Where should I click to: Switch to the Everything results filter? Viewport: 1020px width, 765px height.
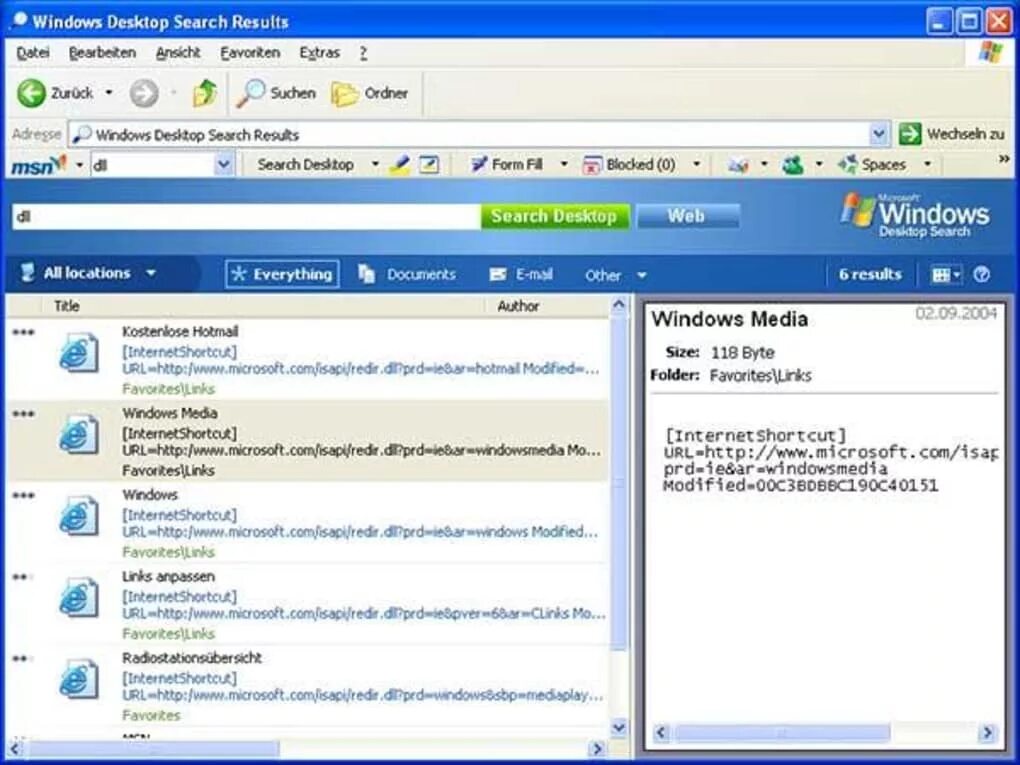click(x=281, y=273)
